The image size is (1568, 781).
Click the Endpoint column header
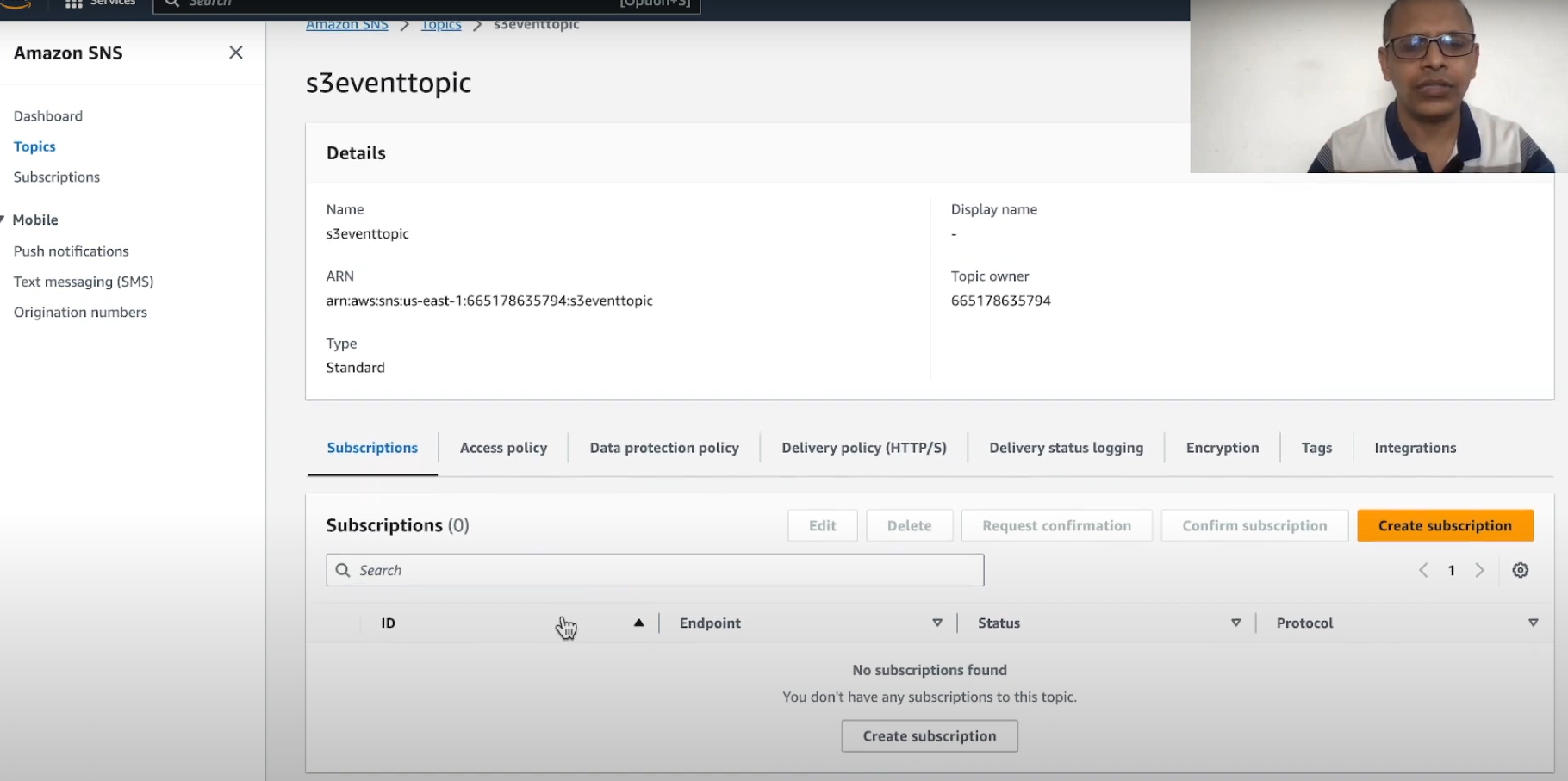click(710, 623)
